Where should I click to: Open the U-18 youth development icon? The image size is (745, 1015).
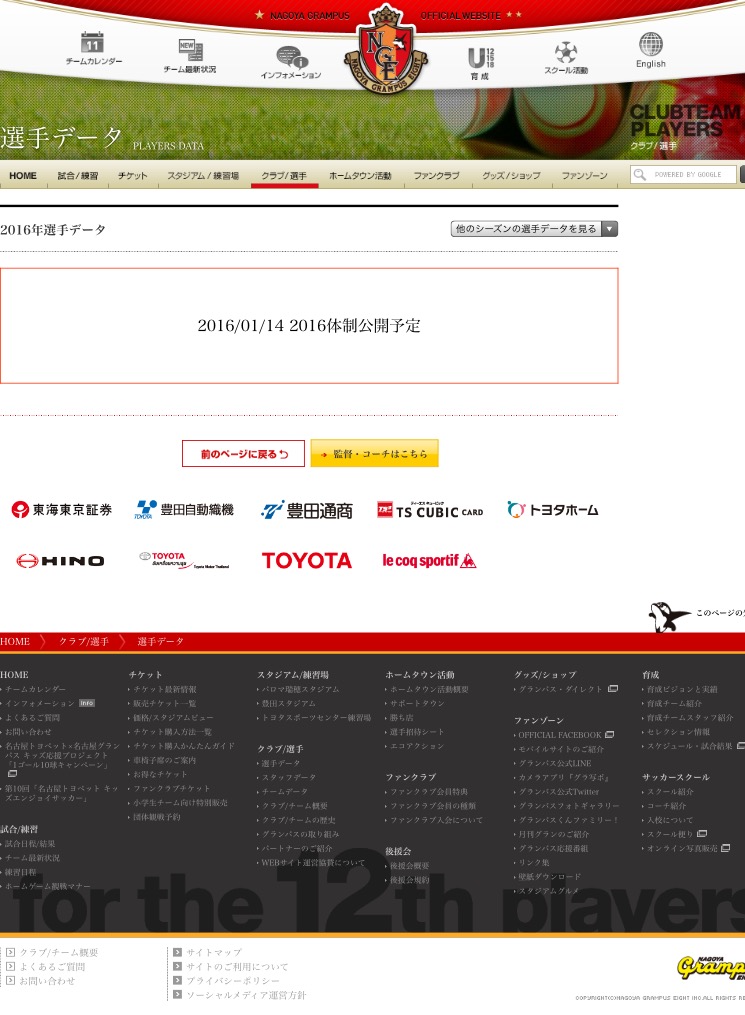[480, 58]
